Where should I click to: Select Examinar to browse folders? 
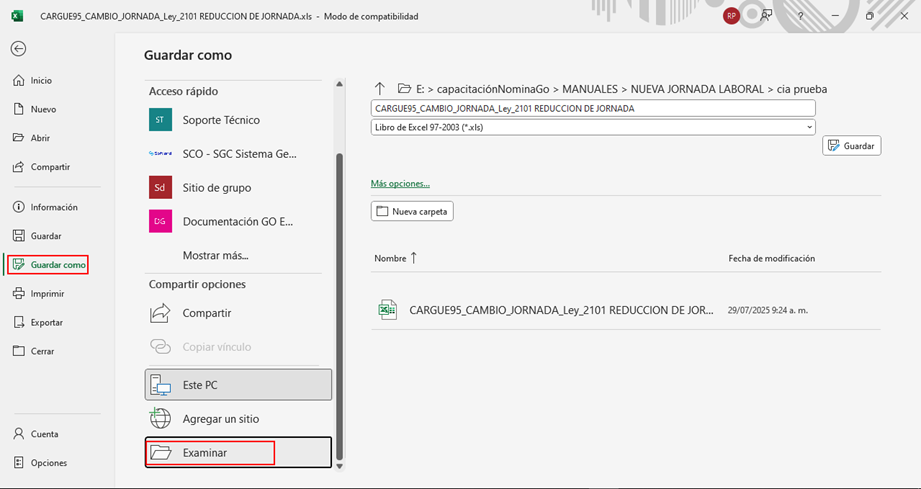click(x=210, y=452)
